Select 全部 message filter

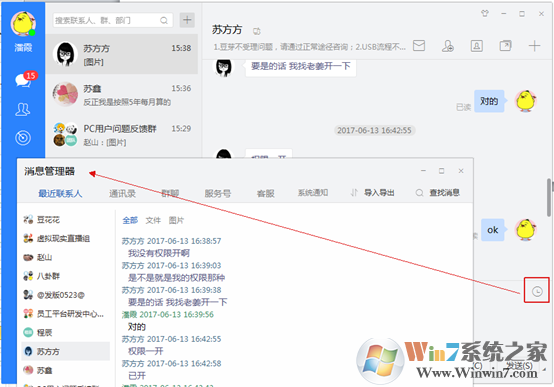pos(130,221)
